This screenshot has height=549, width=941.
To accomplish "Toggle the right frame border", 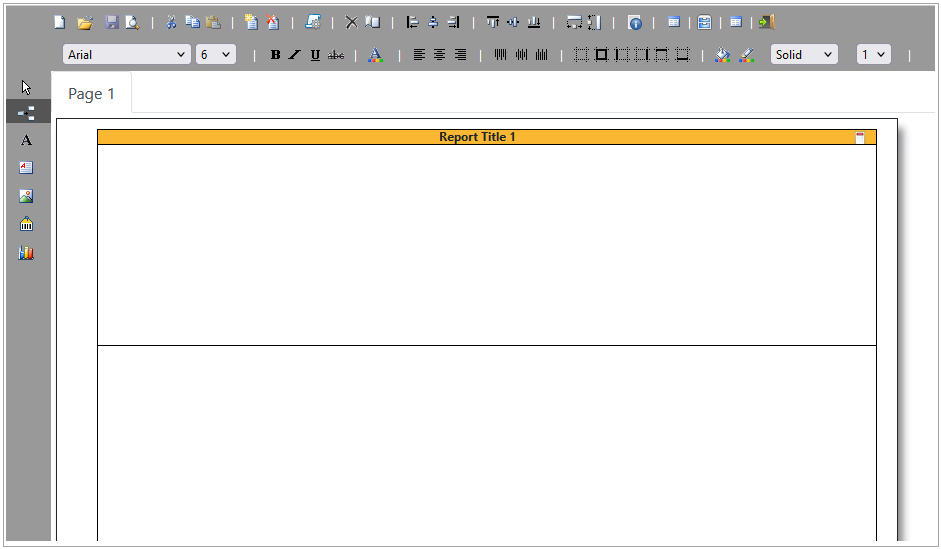I will (x=642, y=55).
